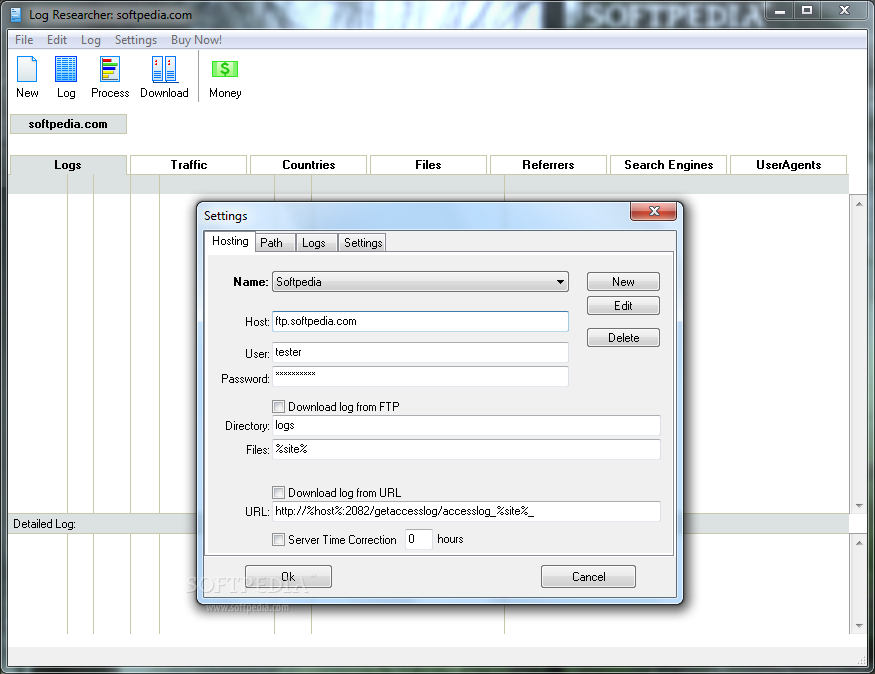Viewport: 875px width, 674px height.
Task: Expand the Name dropdown showing Softpedia
Action: pyautogui.click(x=420, y=282)
